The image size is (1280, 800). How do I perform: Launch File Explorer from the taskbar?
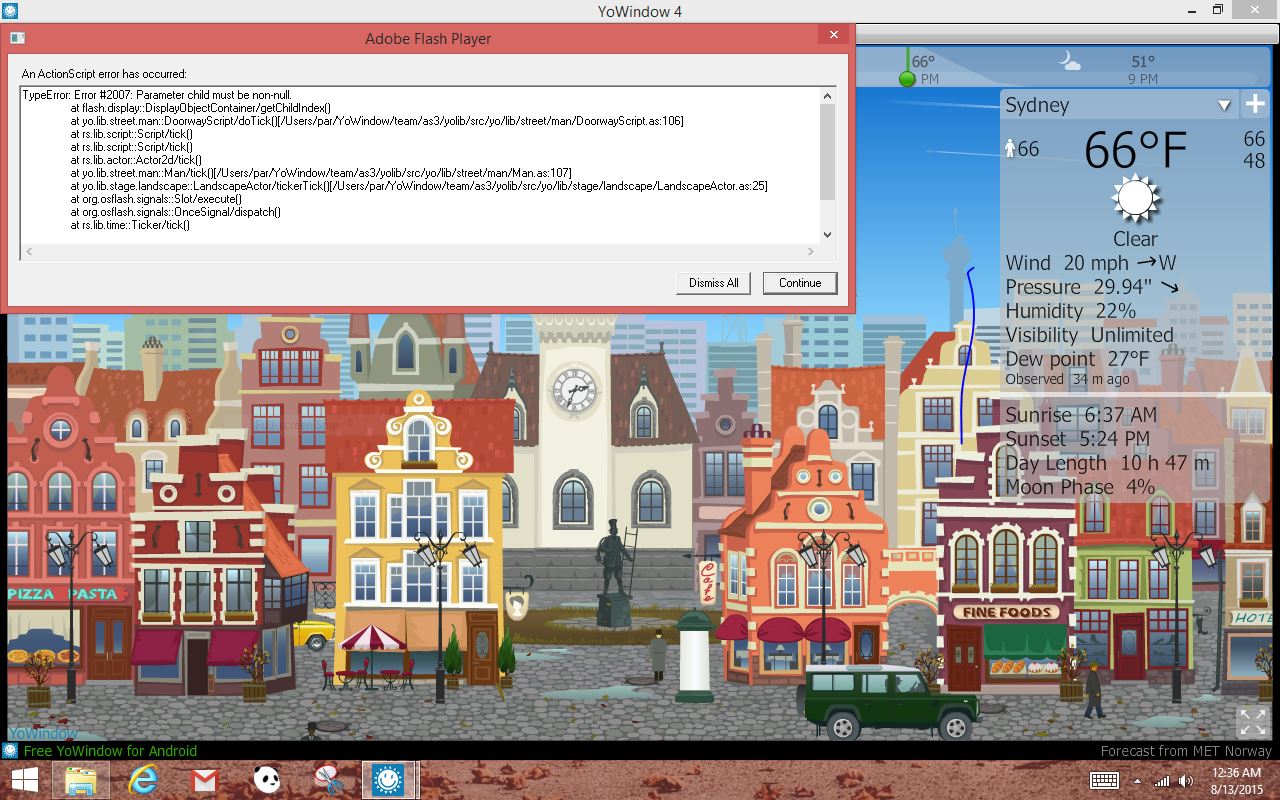(x=80, y=780)
